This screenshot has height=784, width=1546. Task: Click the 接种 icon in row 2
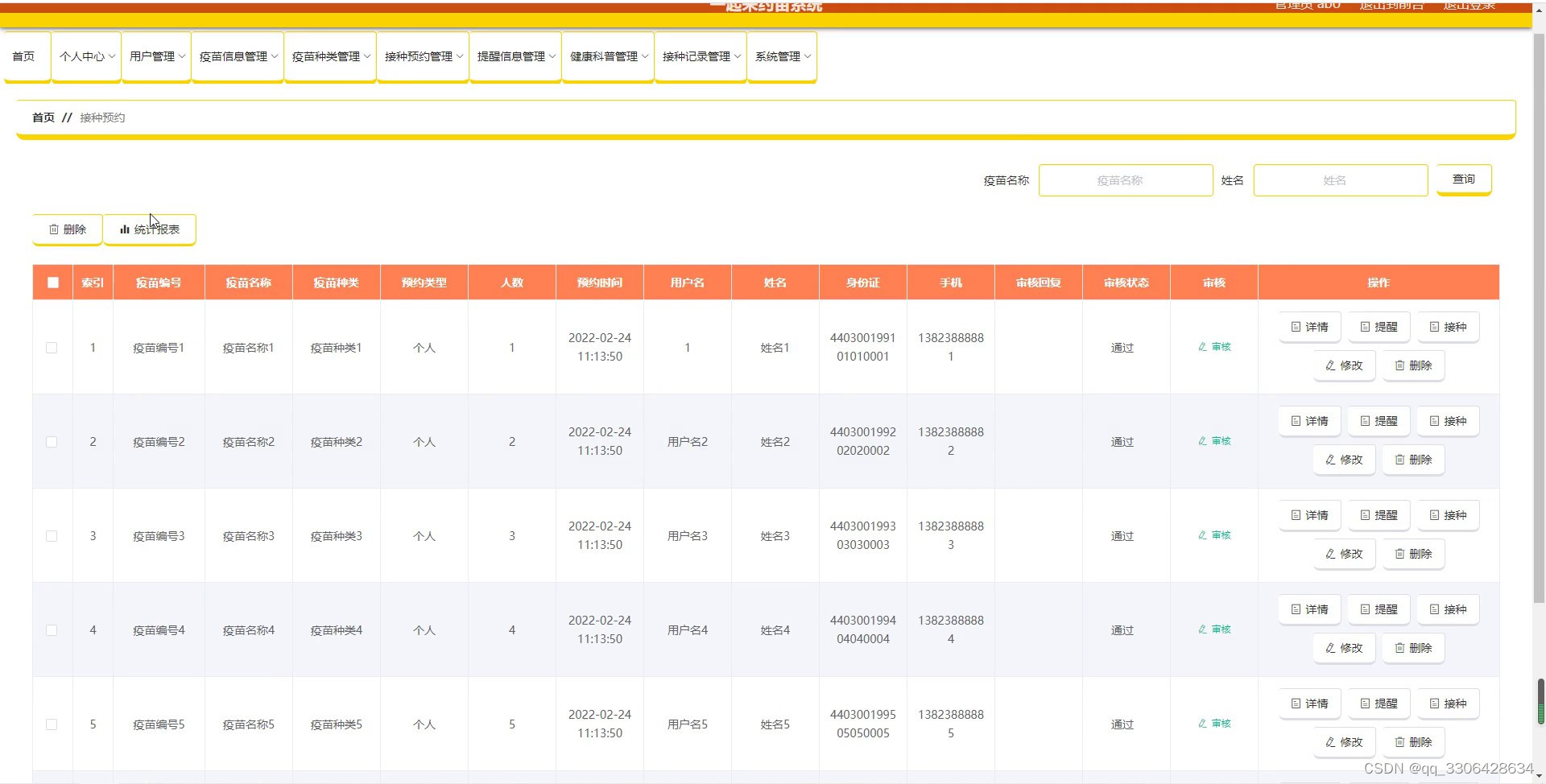pyautogui.click(x=1434, y=421)
